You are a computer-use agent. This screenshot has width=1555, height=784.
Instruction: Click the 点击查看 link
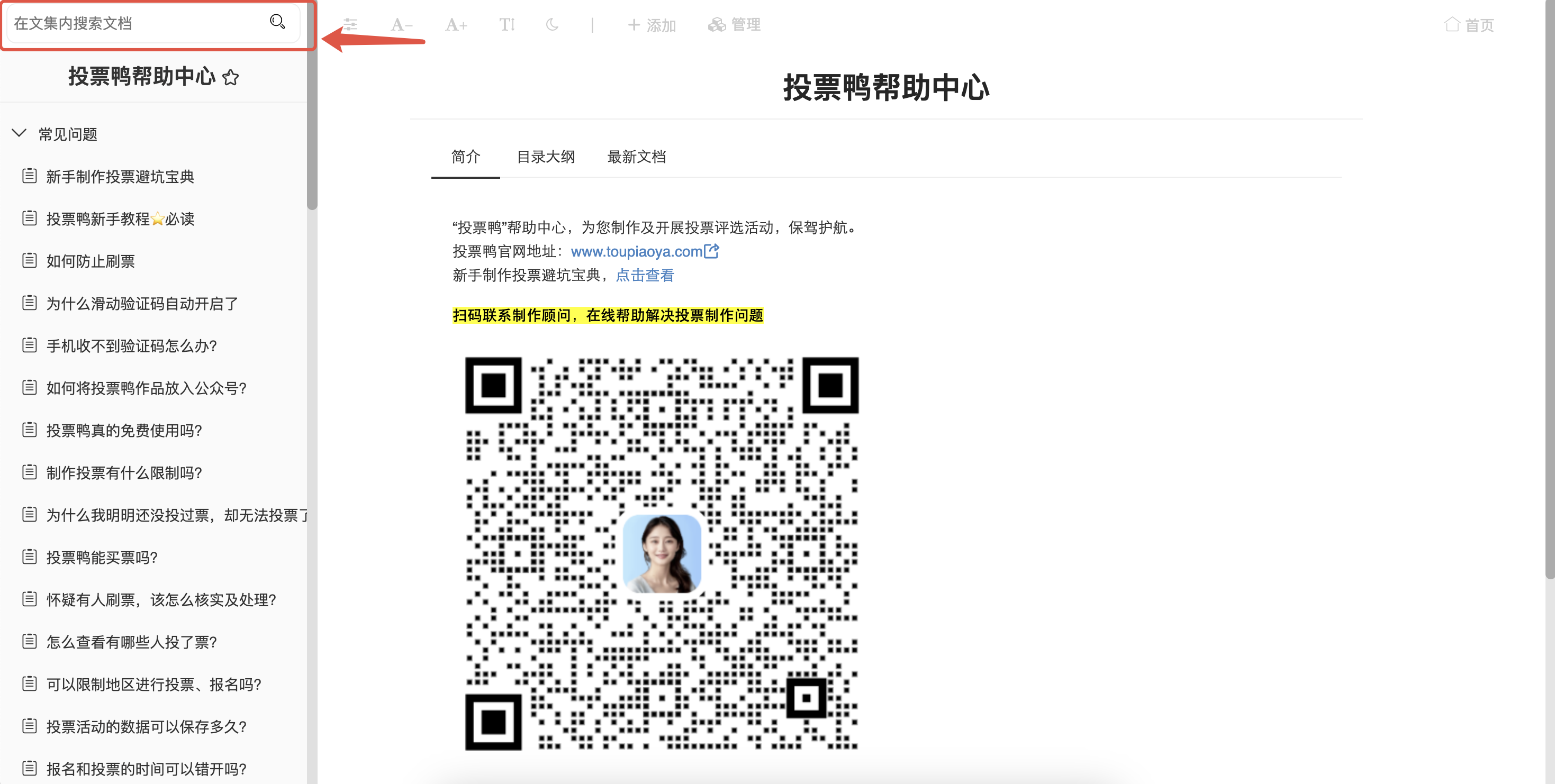tap(645, 275)
